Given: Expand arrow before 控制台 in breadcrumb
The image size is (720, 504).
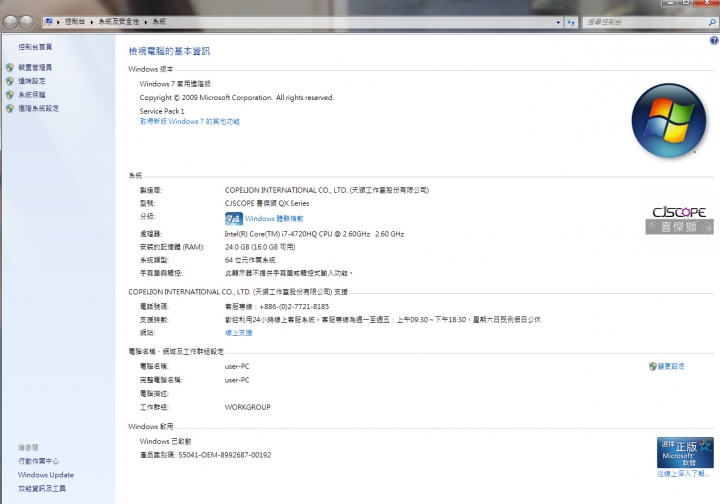Looking at the screenshot, I should tap(58, 22).
